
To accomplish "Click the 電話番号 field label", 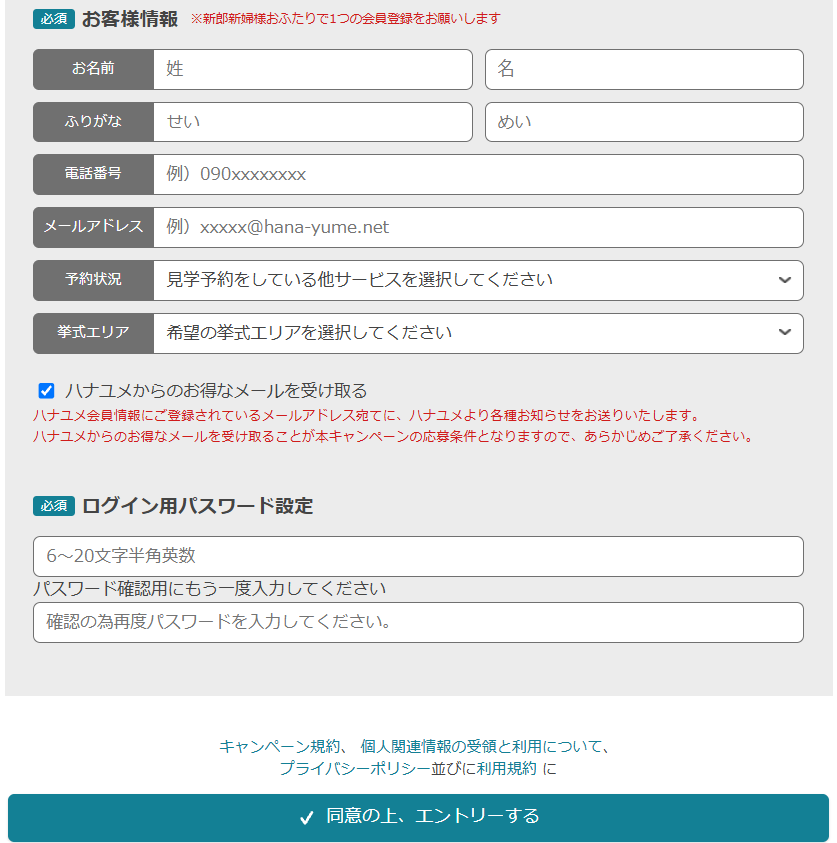I will click(93, 174).
